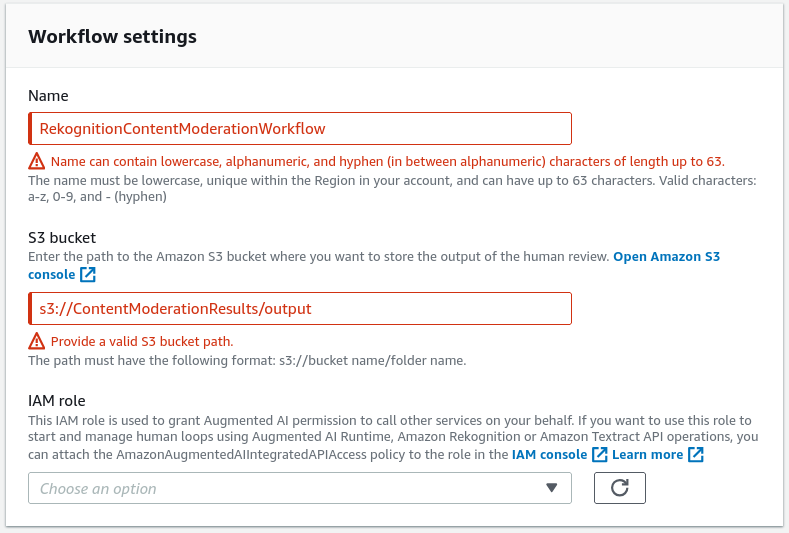Screen dimensions: 789x533
Task: Click the 'S3 bucket' field label
Action: 62,238
